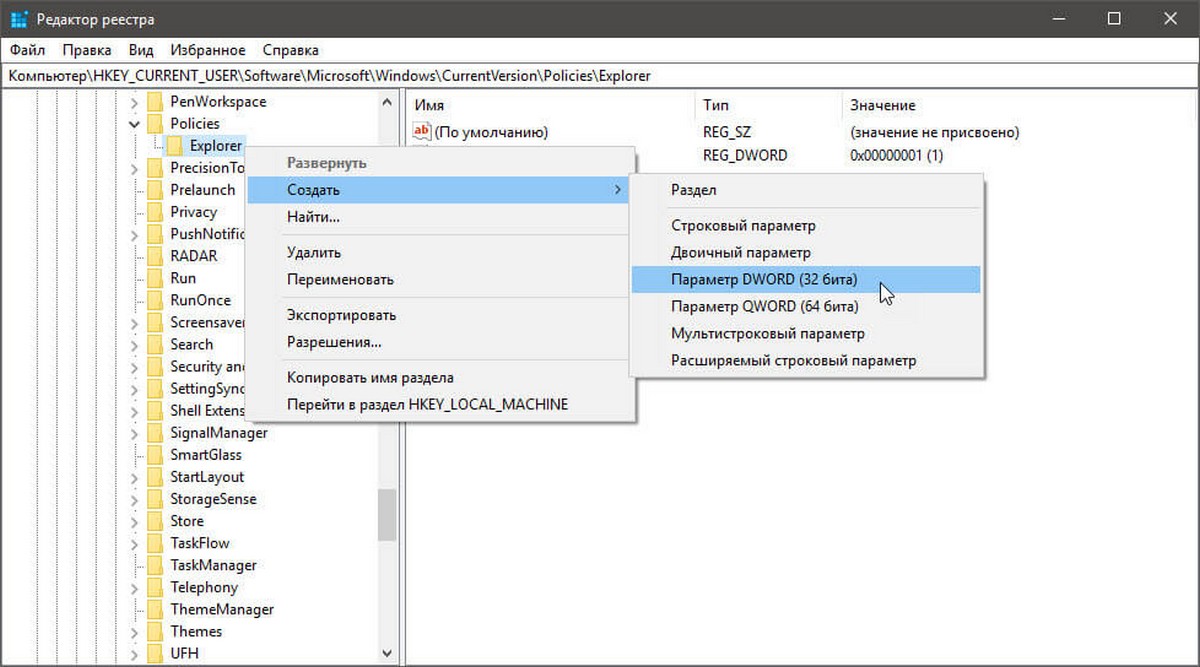Image resolution: width=1200 pixels, height=667 pixels.
Task: Click the Registry Editor title bar icon
Action: point(19,19)
